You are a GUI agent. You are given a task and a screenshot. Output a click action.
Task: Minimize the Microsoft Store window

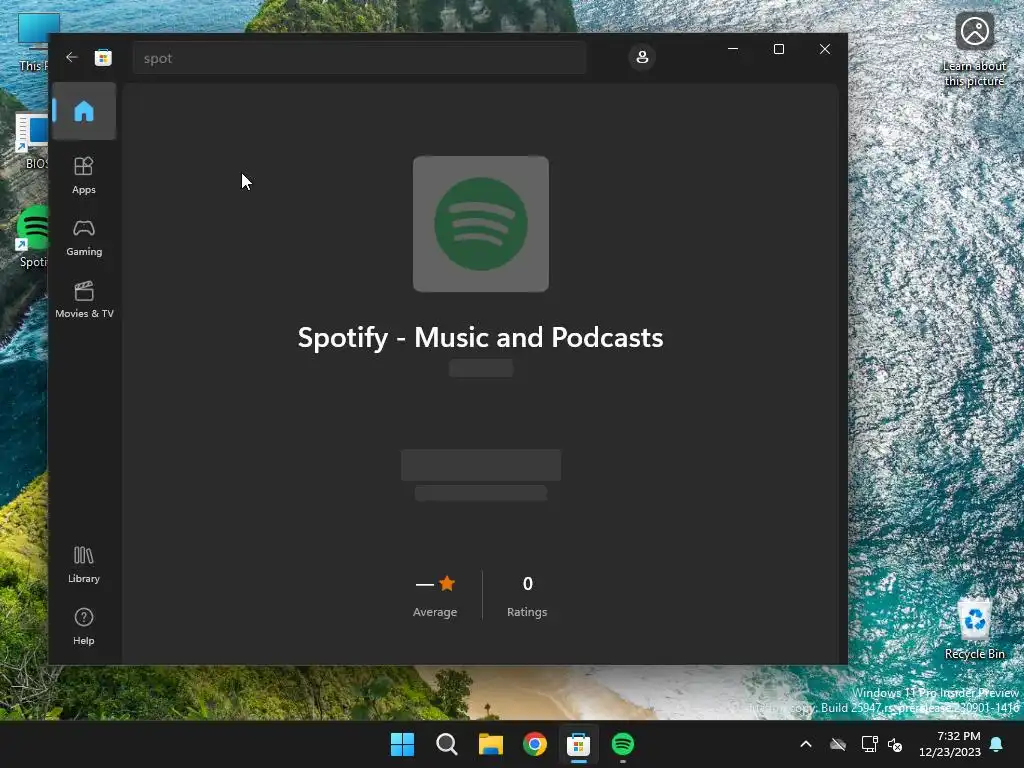pos(733,49)
